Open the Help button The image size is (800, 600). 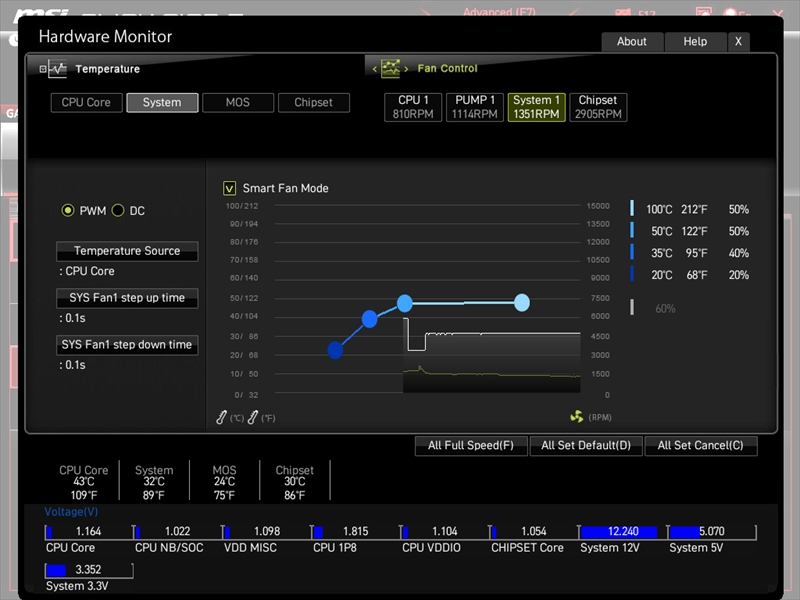pyautogui.click(x=695, y=42)
